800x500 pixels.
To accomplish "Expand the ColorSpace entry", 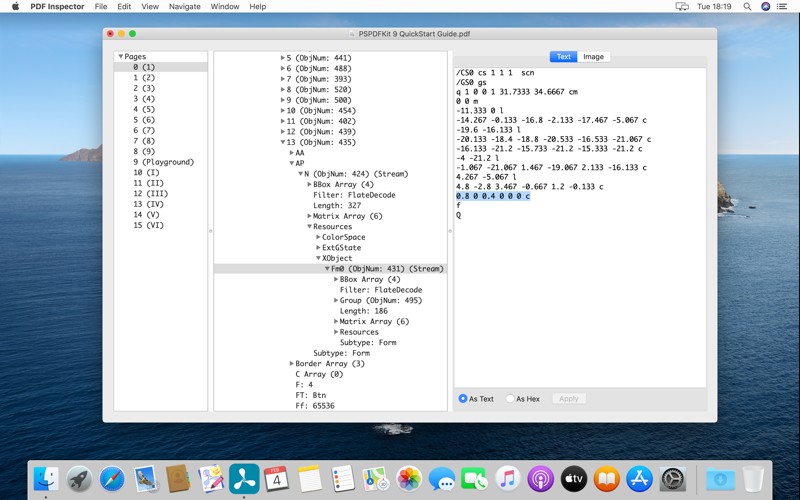I will [x=318, y=237].
